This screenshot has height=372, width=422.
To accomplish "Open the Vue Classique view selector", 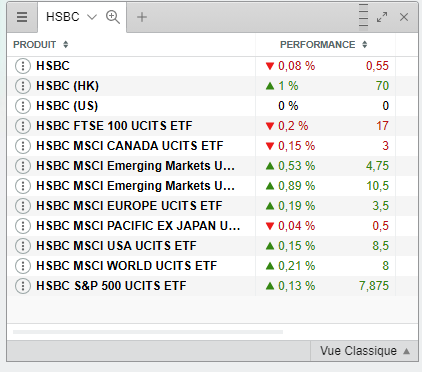I will 364,351.
